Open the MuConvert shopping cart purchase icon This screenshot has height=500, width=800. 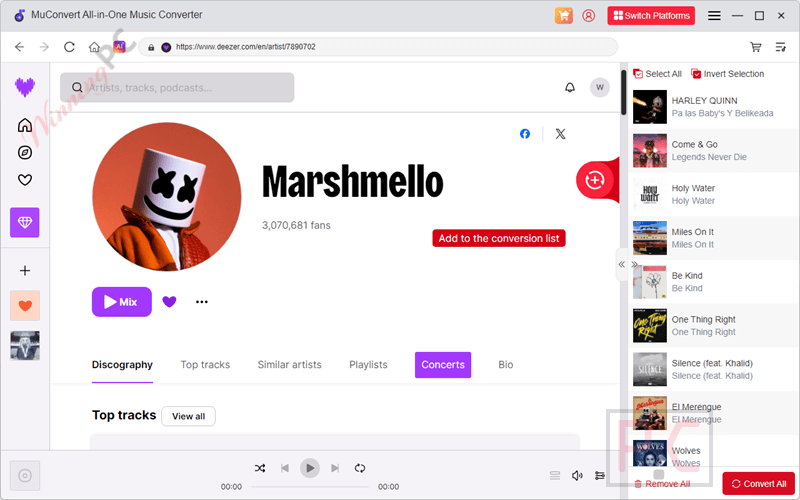coord(564,15)
